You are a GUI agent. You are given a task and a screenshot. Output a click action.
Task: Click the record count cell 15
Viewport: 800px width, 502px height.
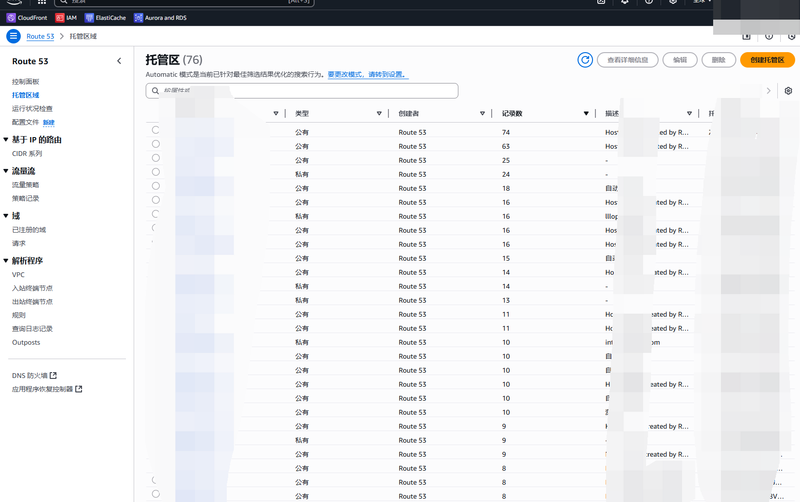[x=506, y=258]
